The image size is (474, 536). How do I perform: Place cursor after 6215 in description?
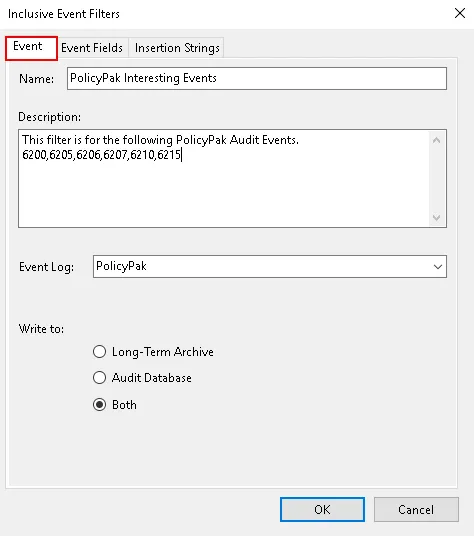tap(181, 155)
